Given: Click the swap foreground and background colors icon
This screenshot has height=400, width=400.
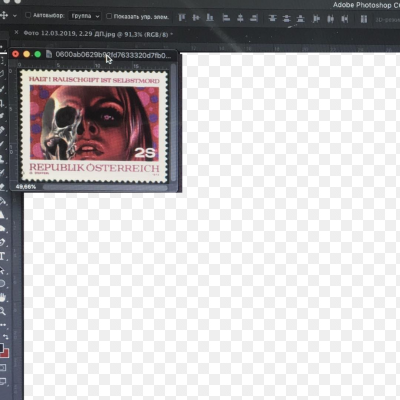Looking at the screenshot, I should pyautogui.click(x=6, y=337).
